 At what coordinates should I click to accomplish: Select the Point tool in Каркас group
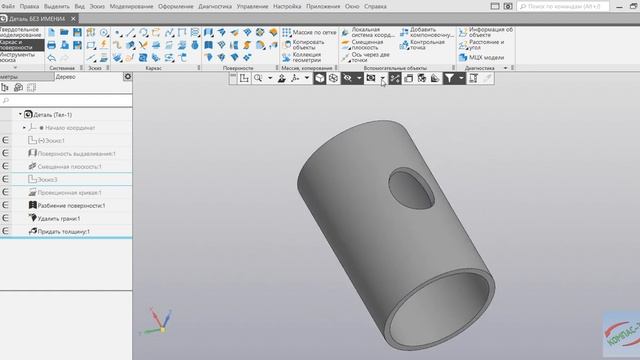(118, 33)
